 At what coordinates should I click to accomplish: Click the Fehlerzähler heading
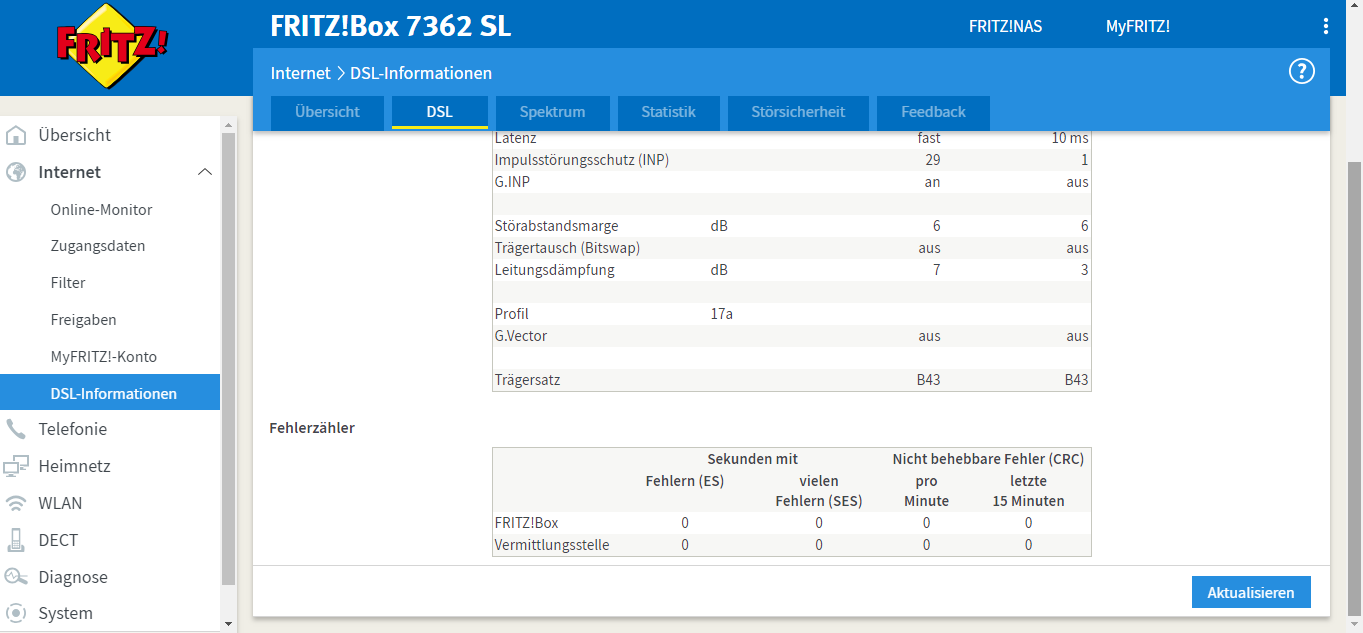(312, 428)
